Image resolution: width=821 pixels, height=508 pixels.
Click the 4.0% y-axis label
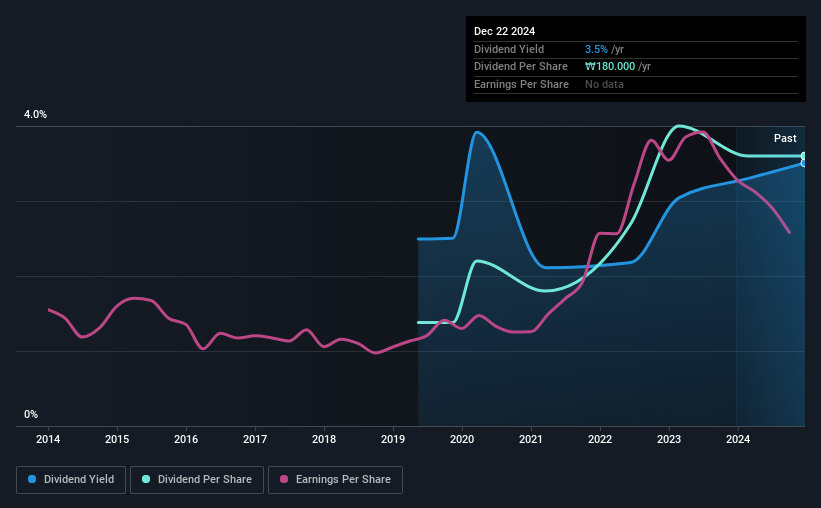pos(35,114)
